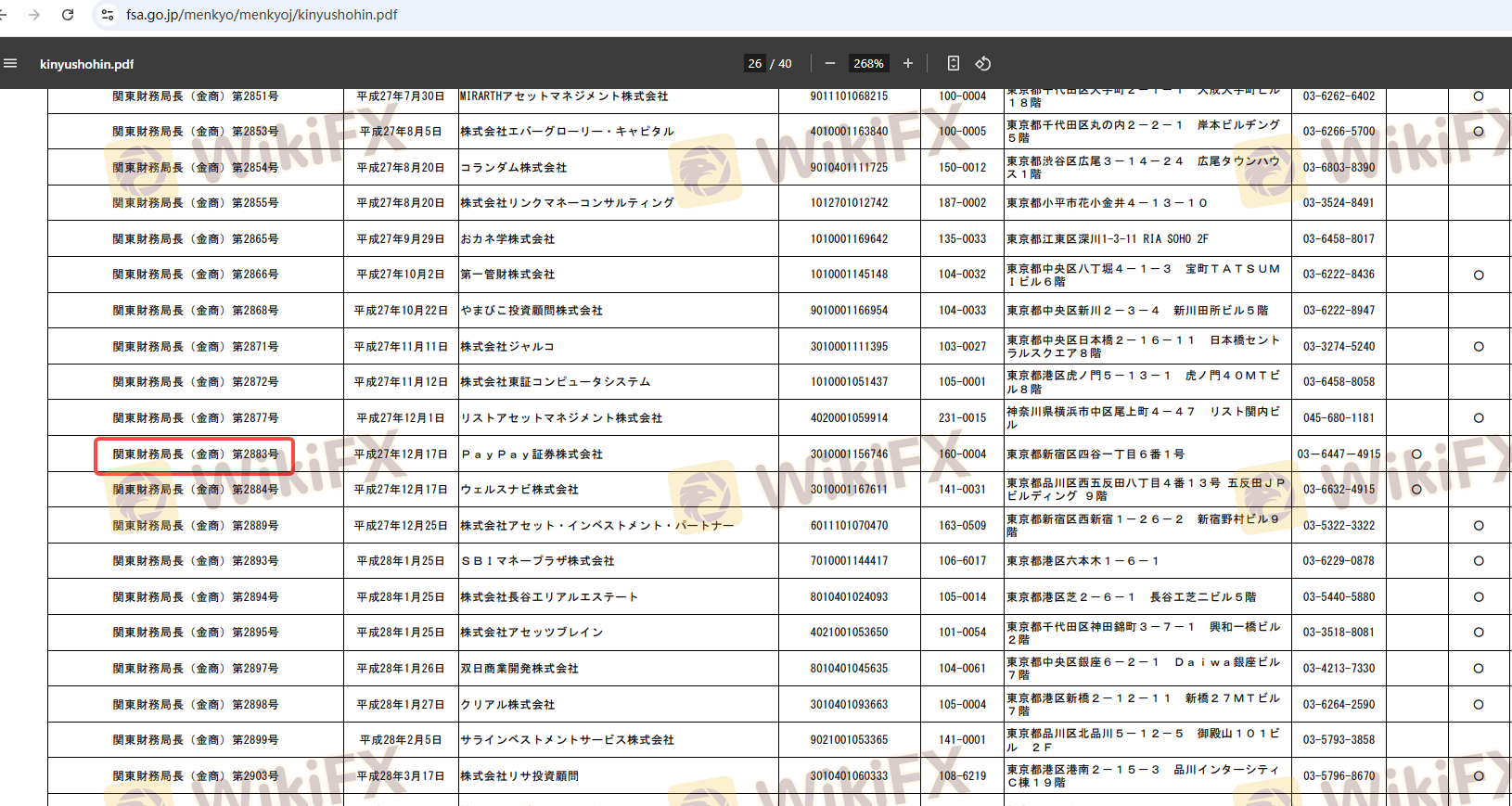Click phone number 03-6447-4915
This screenshot has width=1512, height=806.
point(1339,454)
